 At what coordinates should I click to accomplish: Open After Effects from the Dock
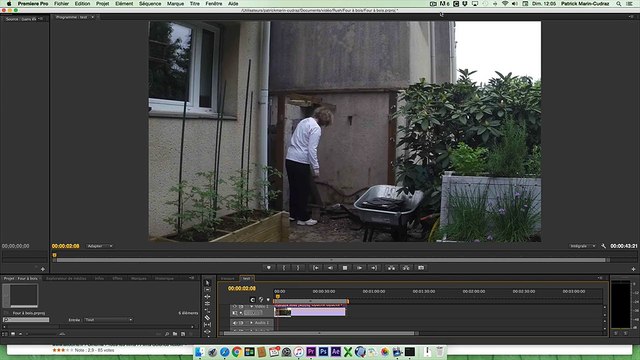click(336, 351)
